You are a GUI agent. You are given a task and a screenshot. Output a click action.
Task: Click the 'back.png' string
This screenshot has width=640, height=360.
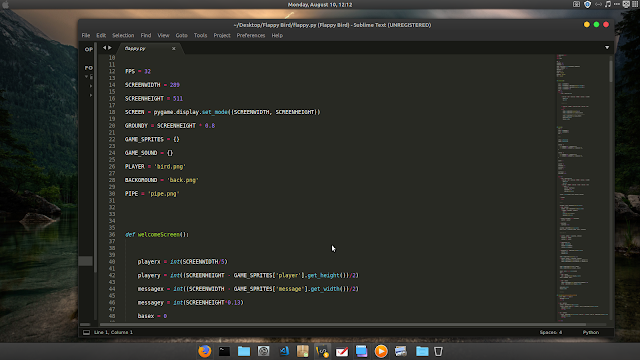pos(182,180)
